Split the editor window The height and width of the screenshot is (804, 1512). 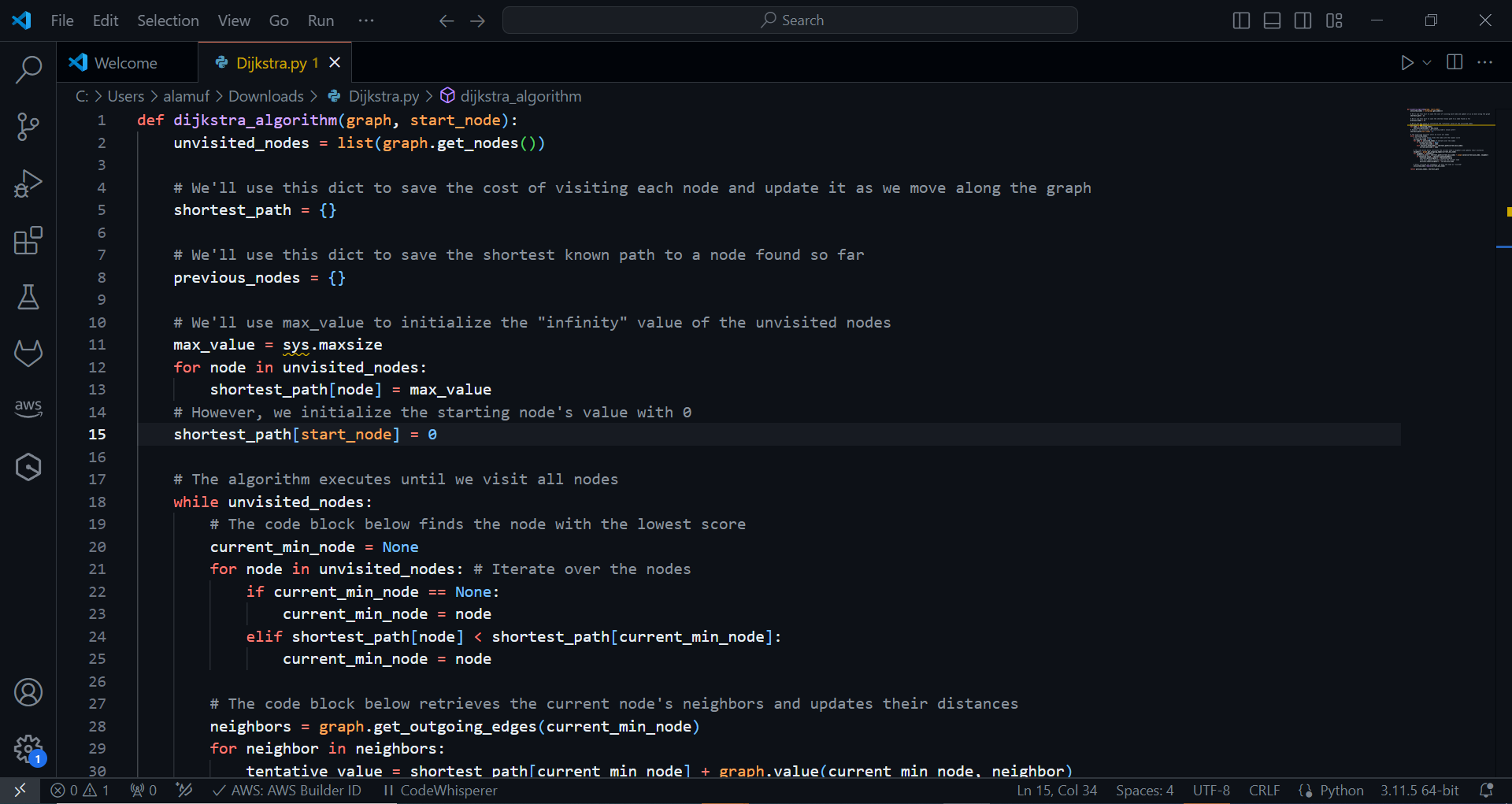tap(1454, 62)
